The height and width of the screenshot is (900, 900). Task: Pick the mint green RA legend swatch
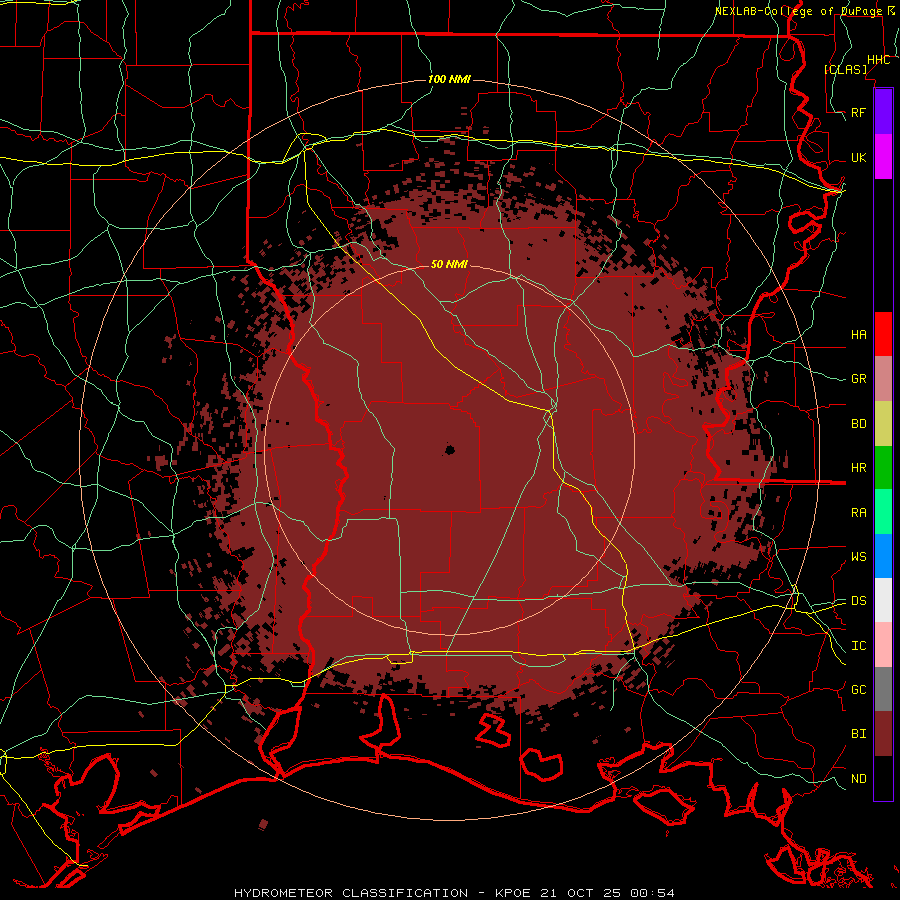click(x=883, y=512)
